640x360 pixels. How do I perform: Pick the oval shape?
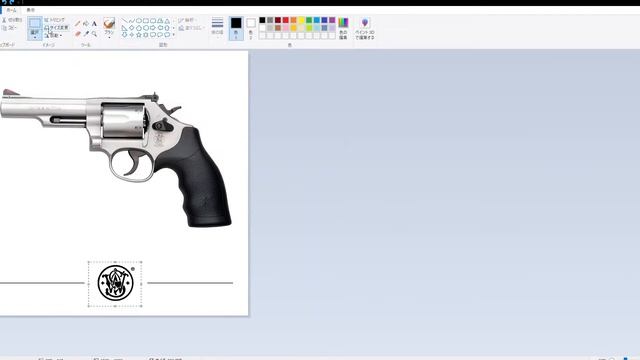pyautogui.click(x=139, y=21)
